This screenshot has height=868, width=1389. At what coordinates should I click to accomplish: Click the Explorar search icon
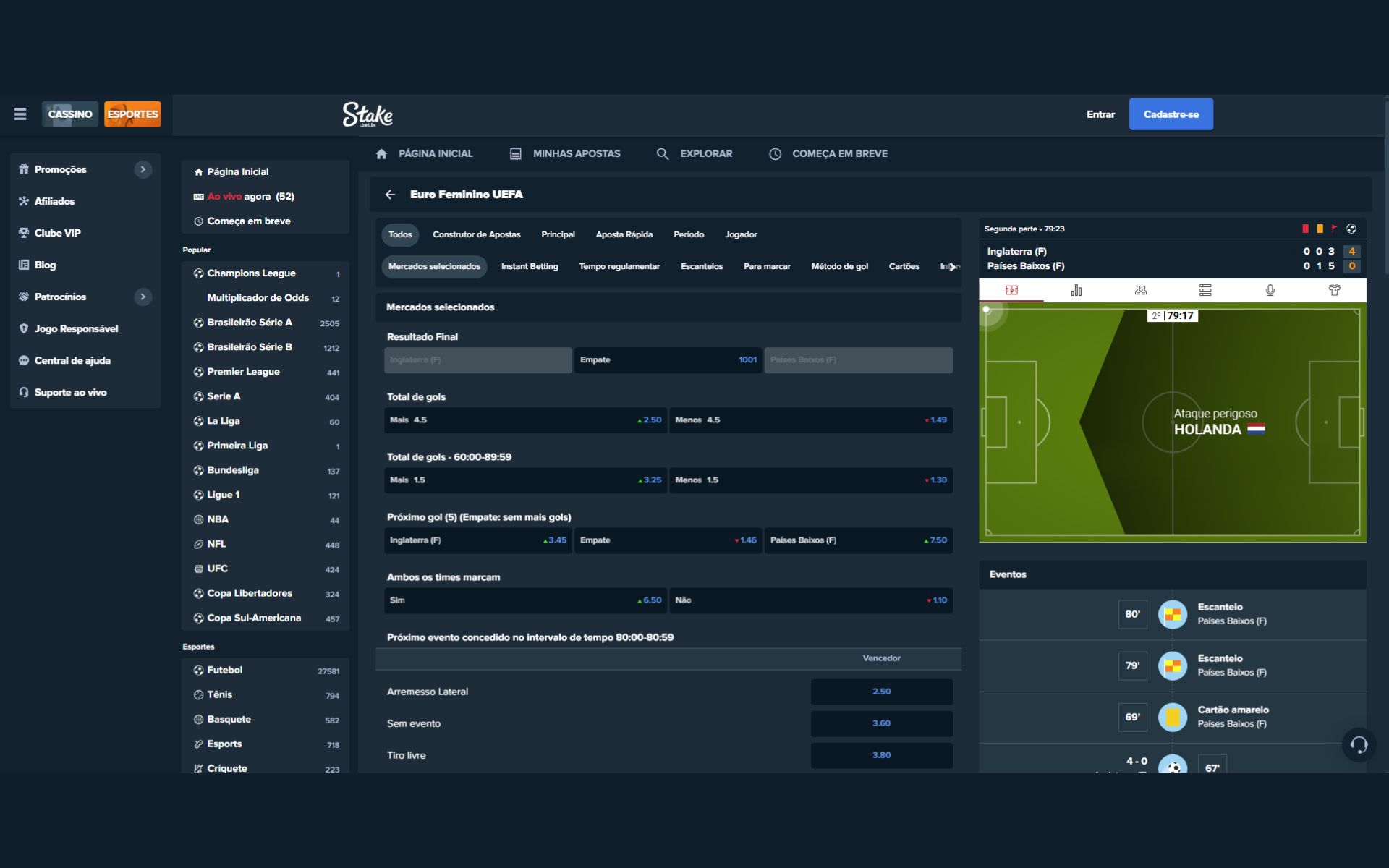662,154
